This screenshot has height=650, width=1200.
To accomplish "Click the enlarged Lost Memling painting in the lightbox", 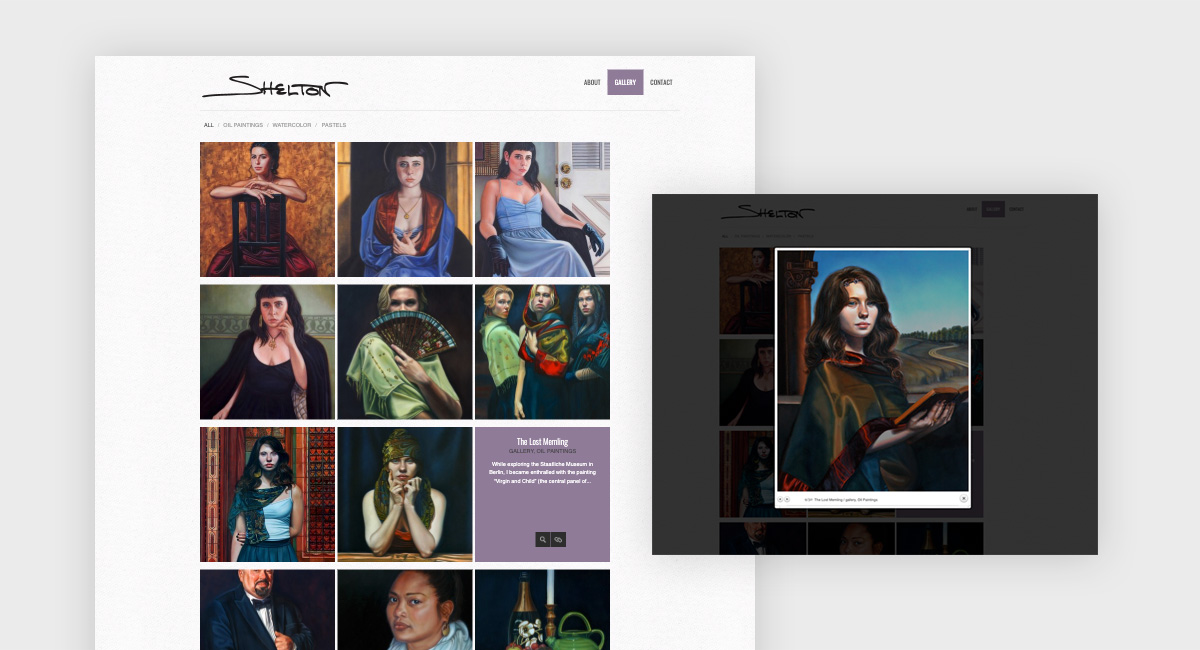I will coord(873,370).
